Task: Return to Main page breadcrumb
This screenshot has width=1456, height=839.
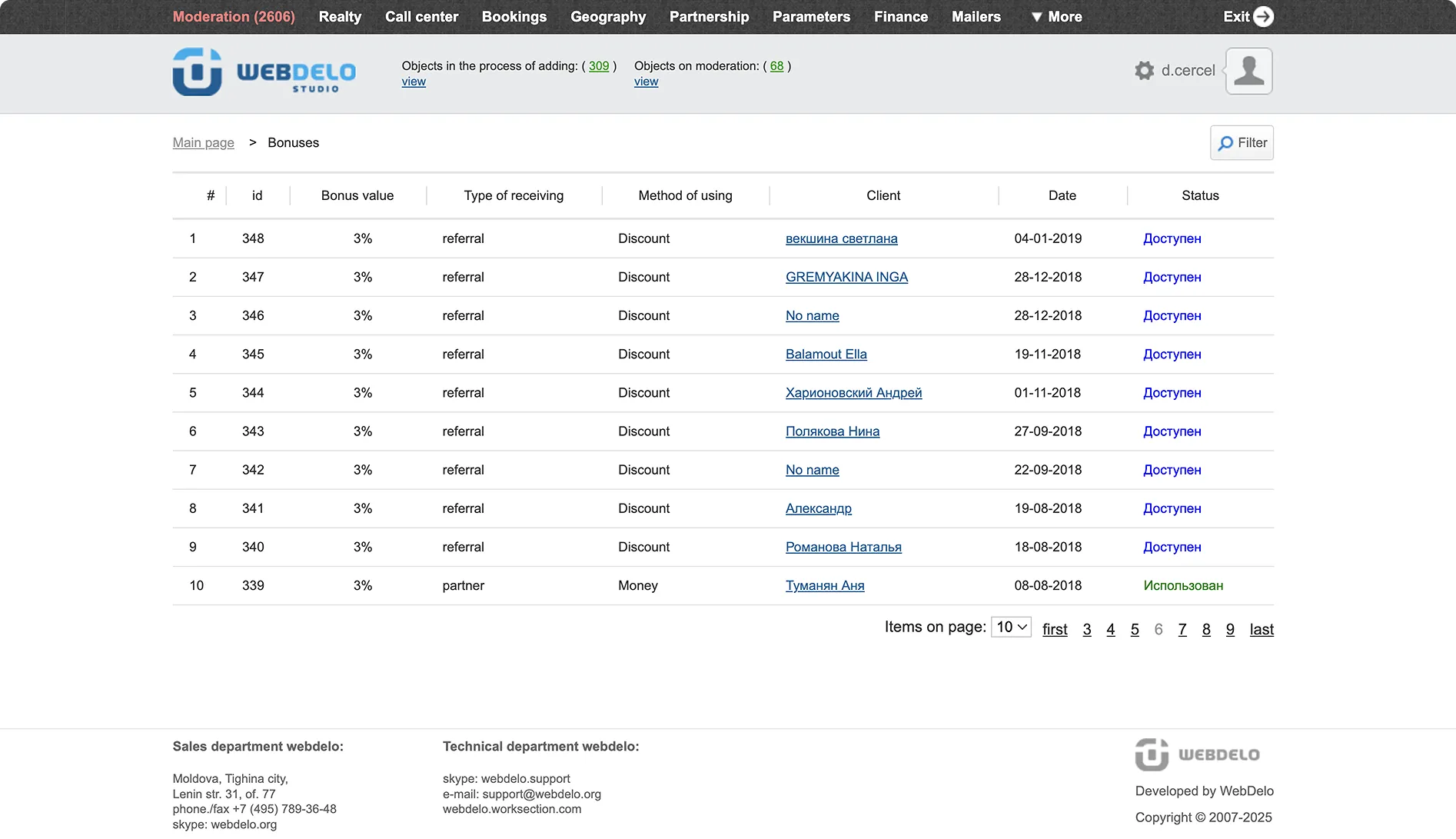Action: 203,143
